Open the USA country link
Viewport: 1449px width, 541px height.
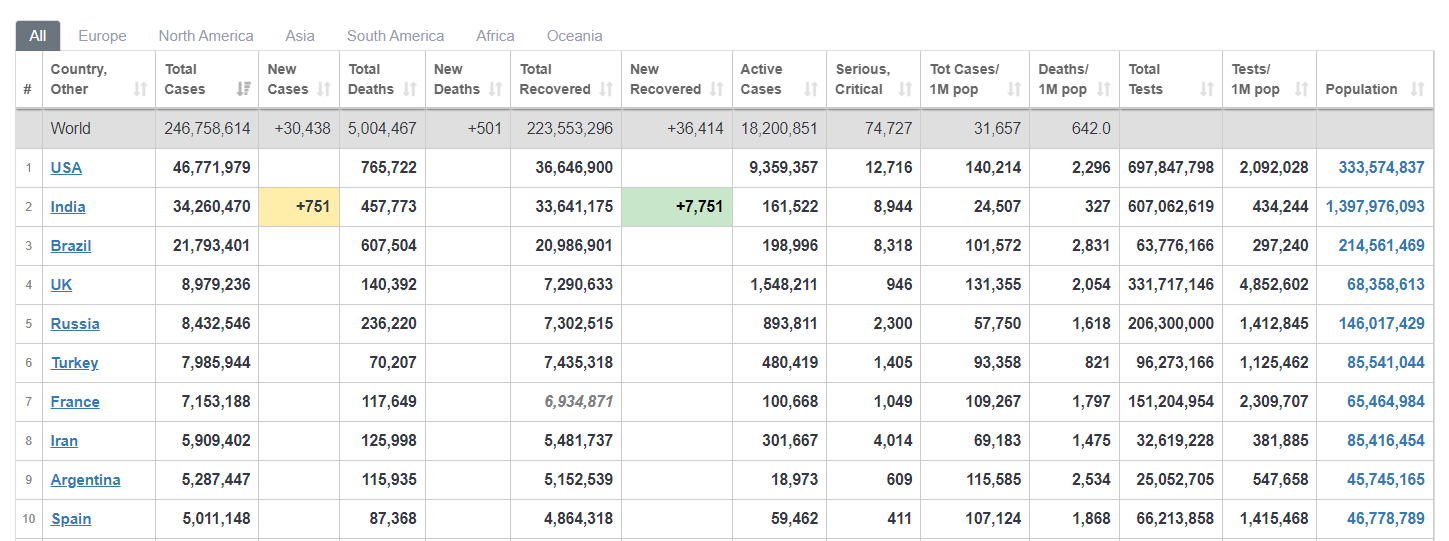tap(66, 168)
